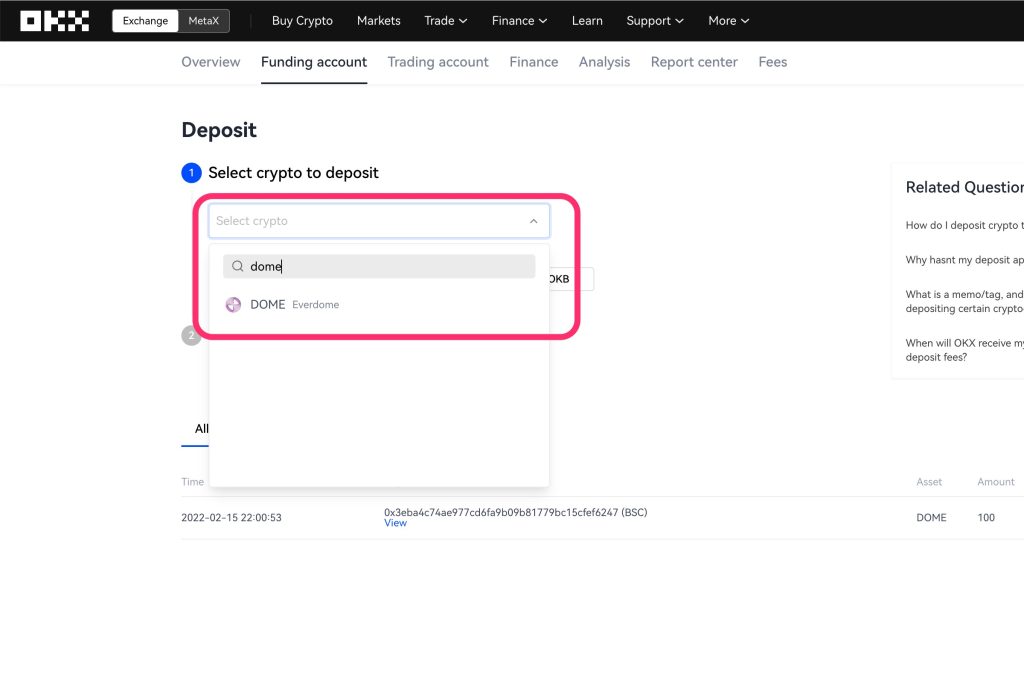1024x683 pixels.
Task: Switch to MetaX mode
Action: [x=204, y=21]
